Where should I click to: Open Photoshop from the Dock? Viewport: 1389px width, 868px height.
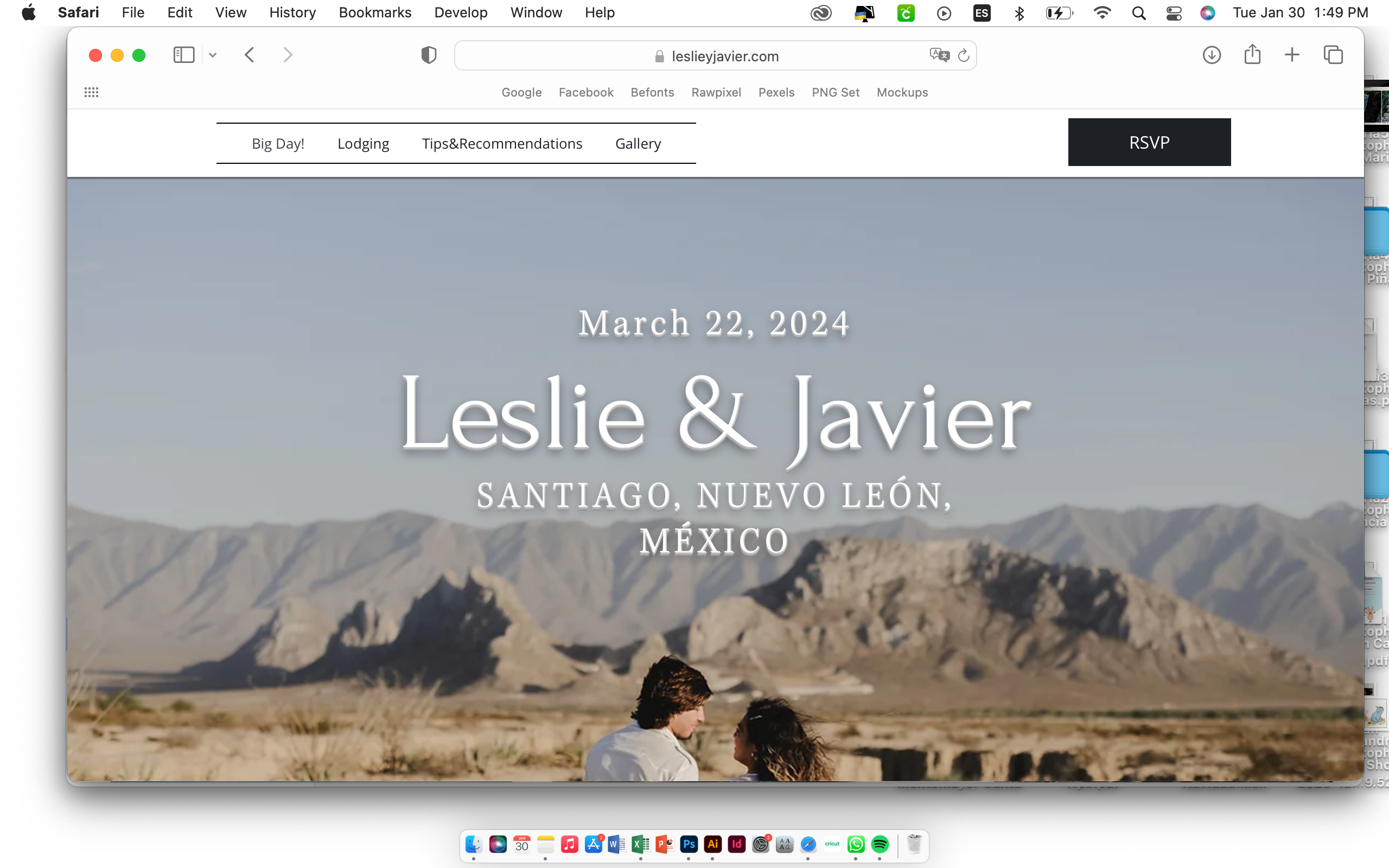click(688, 844)
